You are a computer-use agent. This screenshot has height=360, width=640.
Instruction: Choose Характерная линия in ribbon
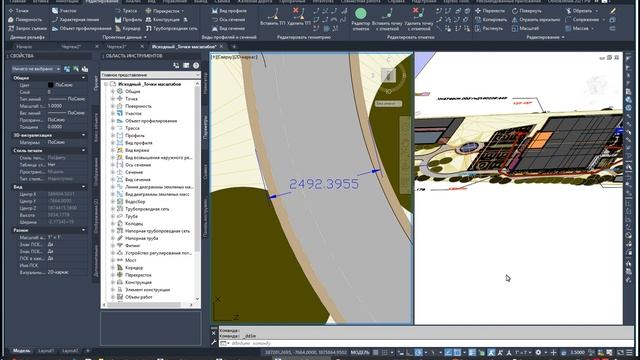76,20
